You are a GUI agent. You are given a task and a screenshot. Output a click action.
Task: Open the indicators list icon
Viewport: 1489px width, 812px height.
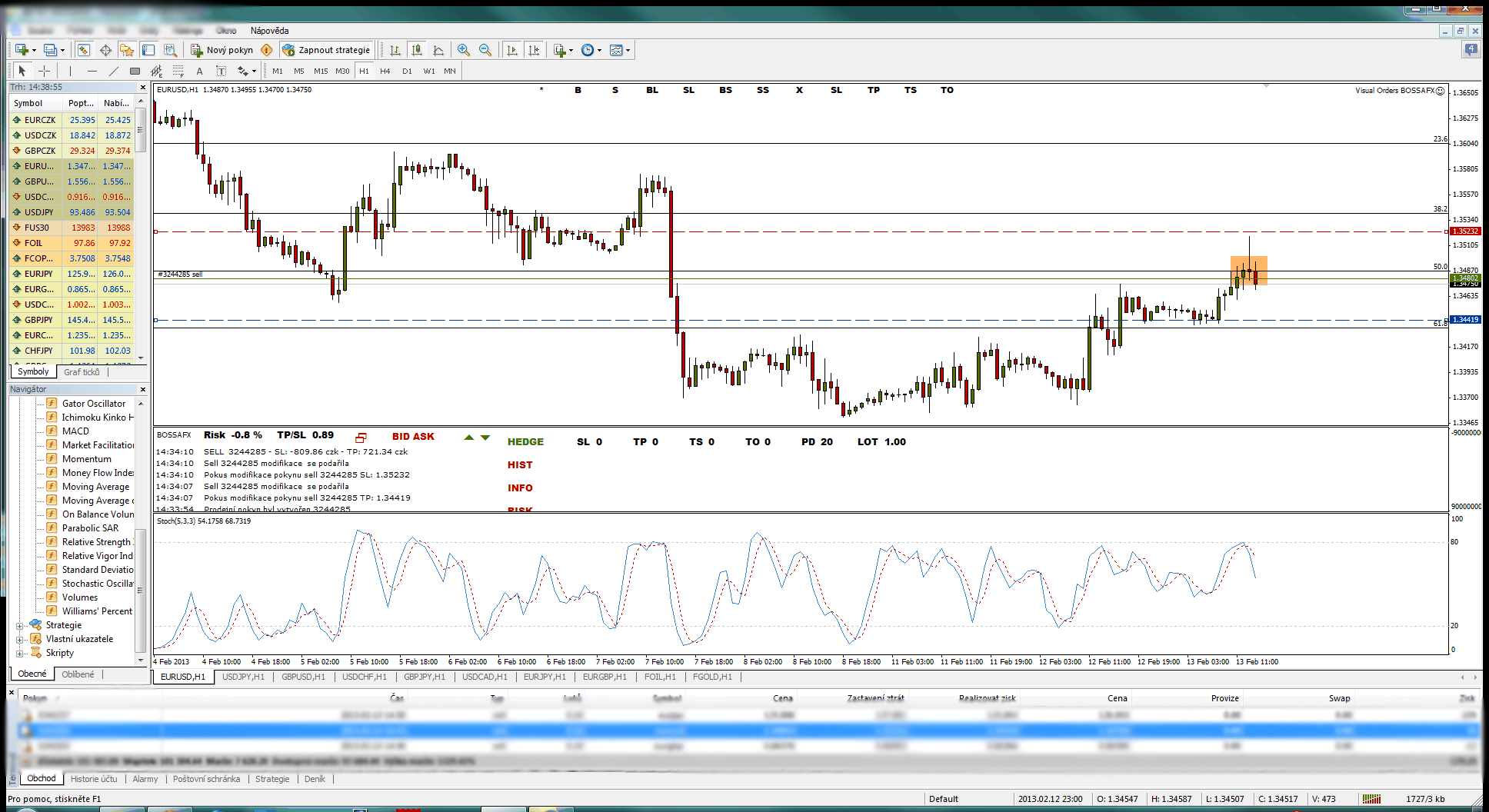click(x=559, y=50)
